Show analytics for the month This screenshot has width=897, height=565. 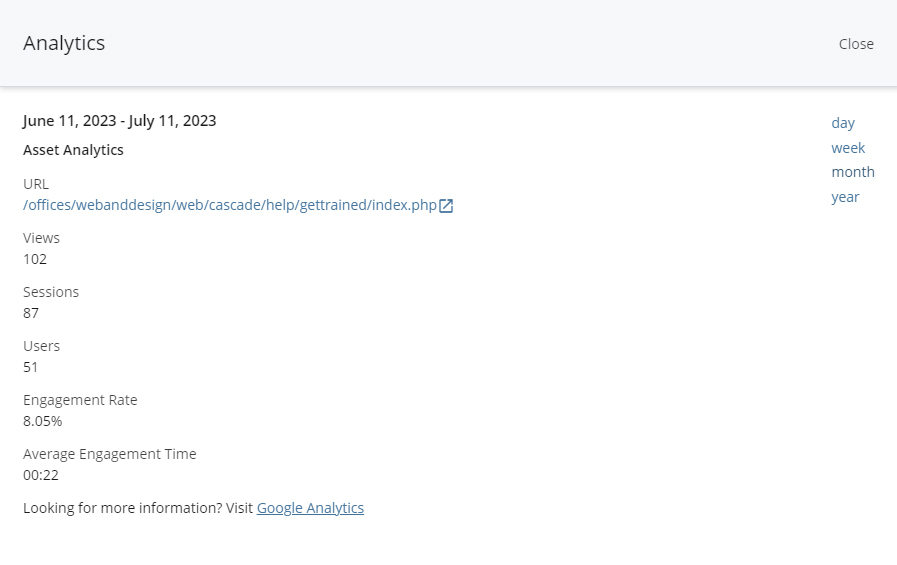click(853, 172)
